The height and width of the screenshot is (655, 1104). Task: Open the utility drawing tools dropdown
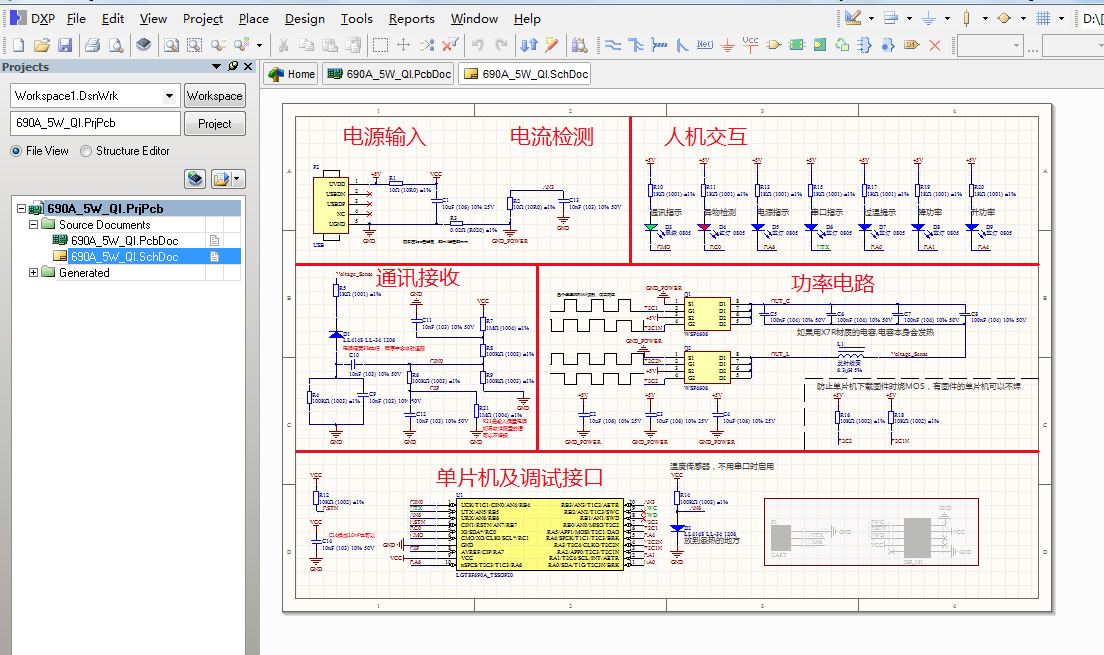pyautogui.click(x=872, y=18)
